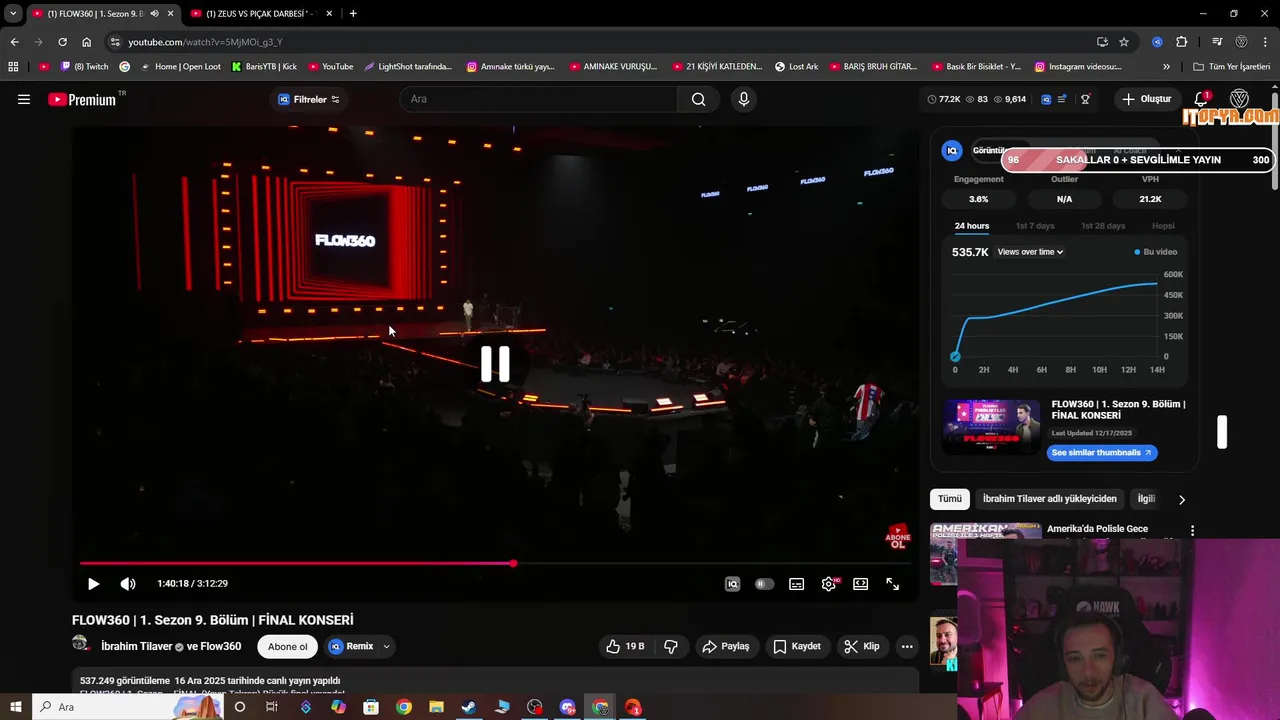Enter fullscreen mode
The height and width of the screenshot is (720, 1280).
click(893, 584)
